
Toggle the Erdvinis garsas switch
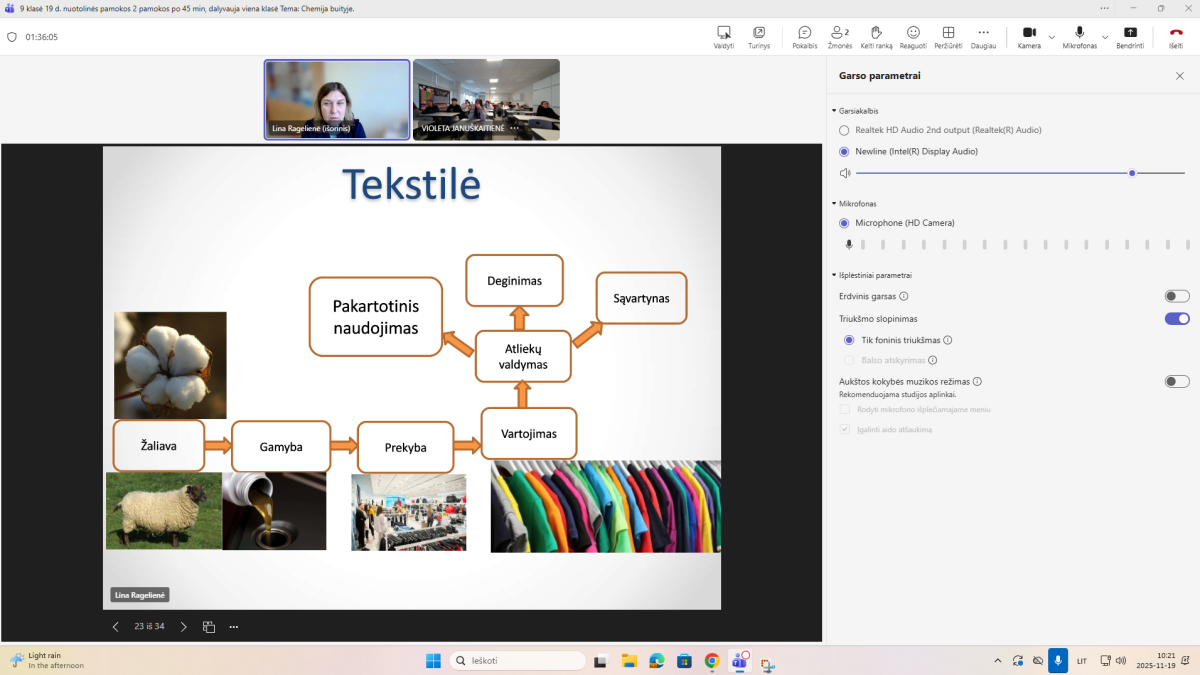tap(1177, 296)
